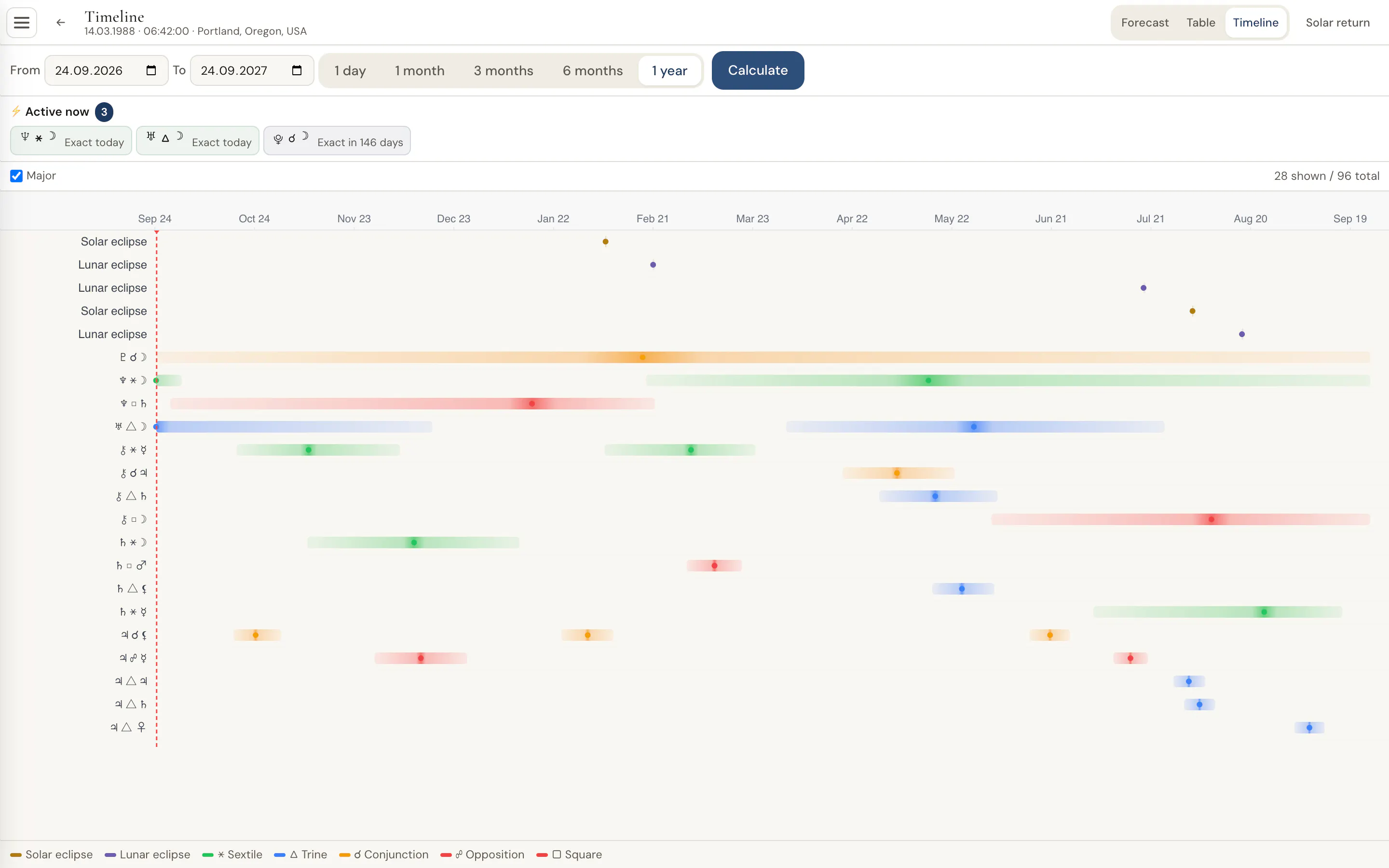This screenshot has width=1389, height=868.
Task: Click the Saturn square Mars row label
Action: (x=132, y=566)
